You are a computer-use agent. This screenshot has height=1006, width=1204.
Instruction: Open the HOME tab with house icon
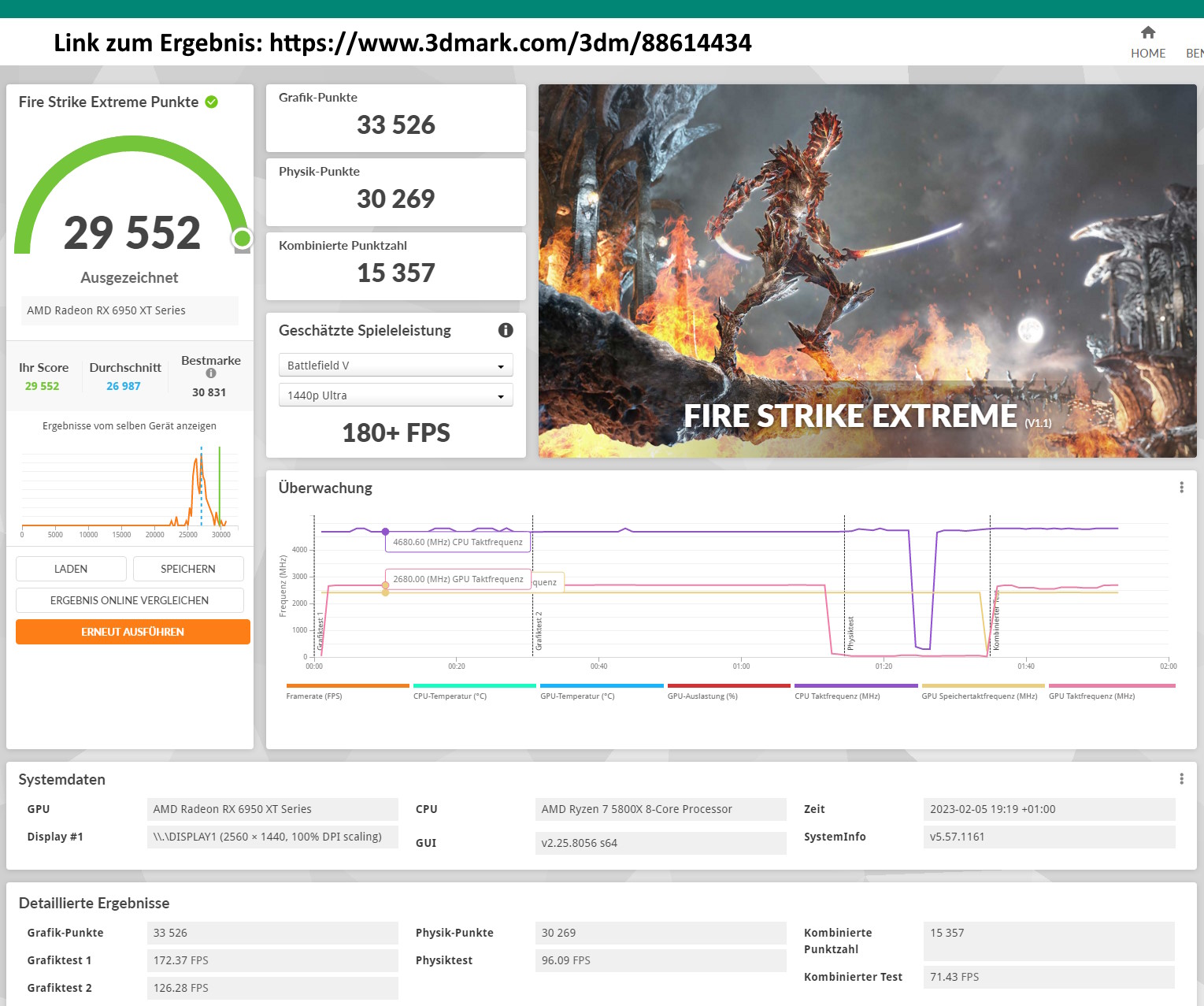pyautogui.click(x=1147, y=43)
